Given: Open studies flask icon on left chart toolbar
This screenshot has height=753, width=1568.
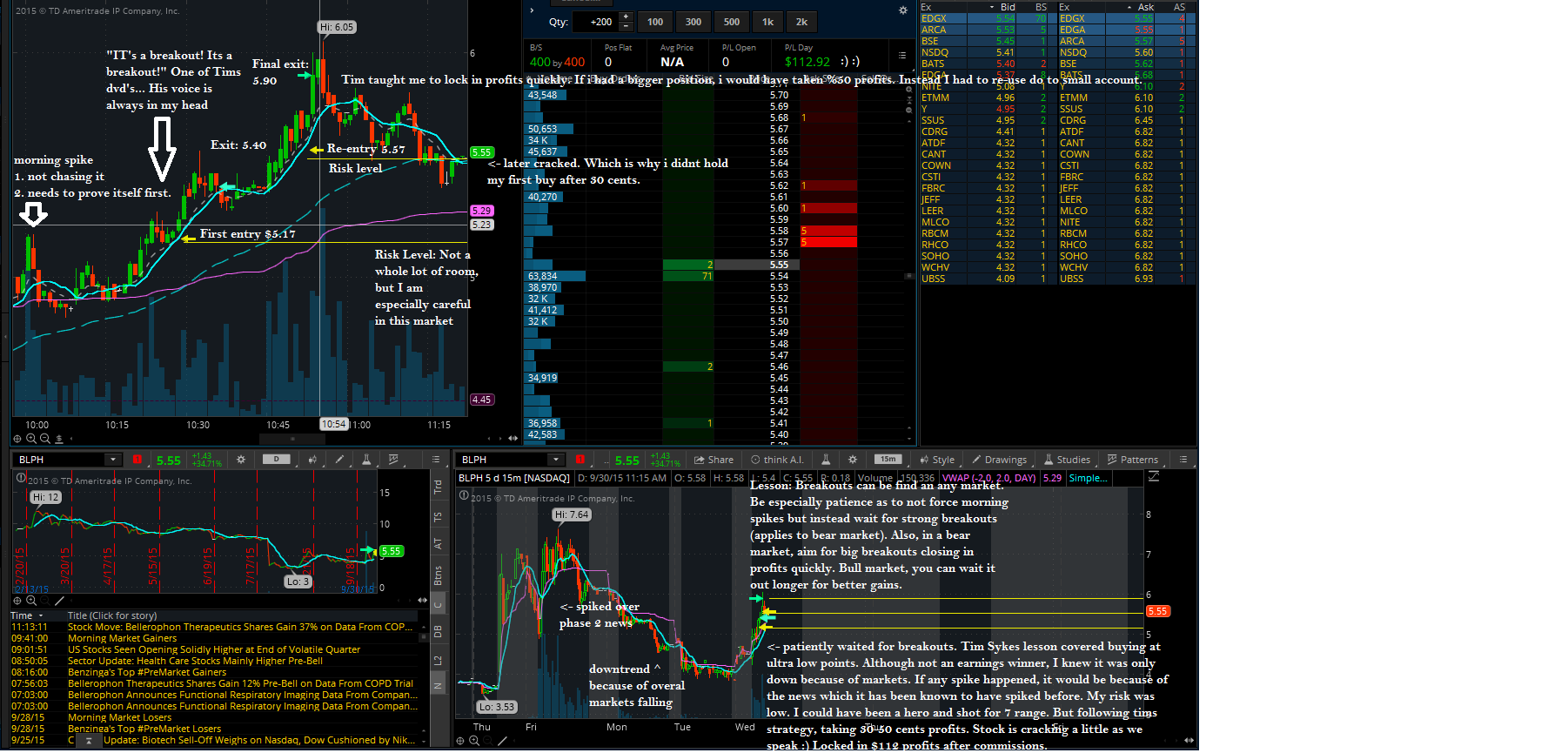Looking at the screenshot, I should 366,460.
